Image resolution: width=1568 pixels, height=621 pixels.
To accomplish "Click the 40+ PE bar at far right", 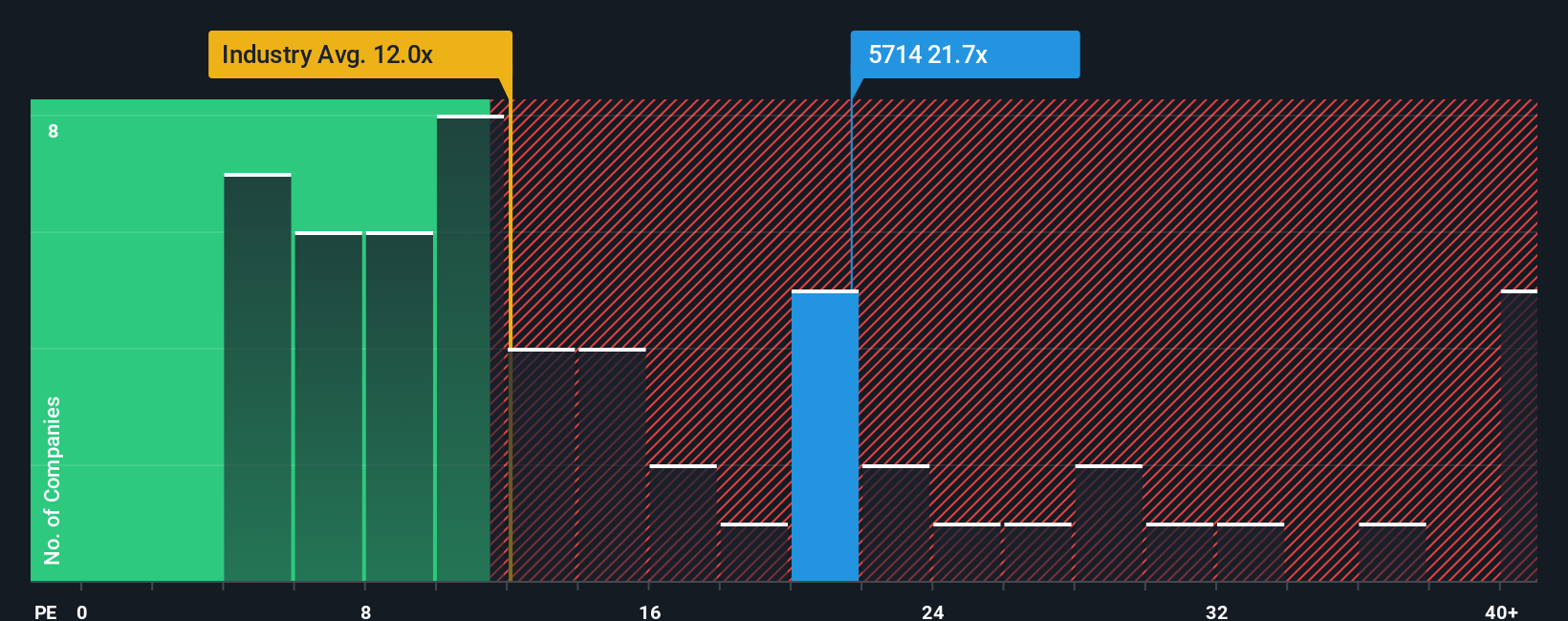I will 1519,436.
